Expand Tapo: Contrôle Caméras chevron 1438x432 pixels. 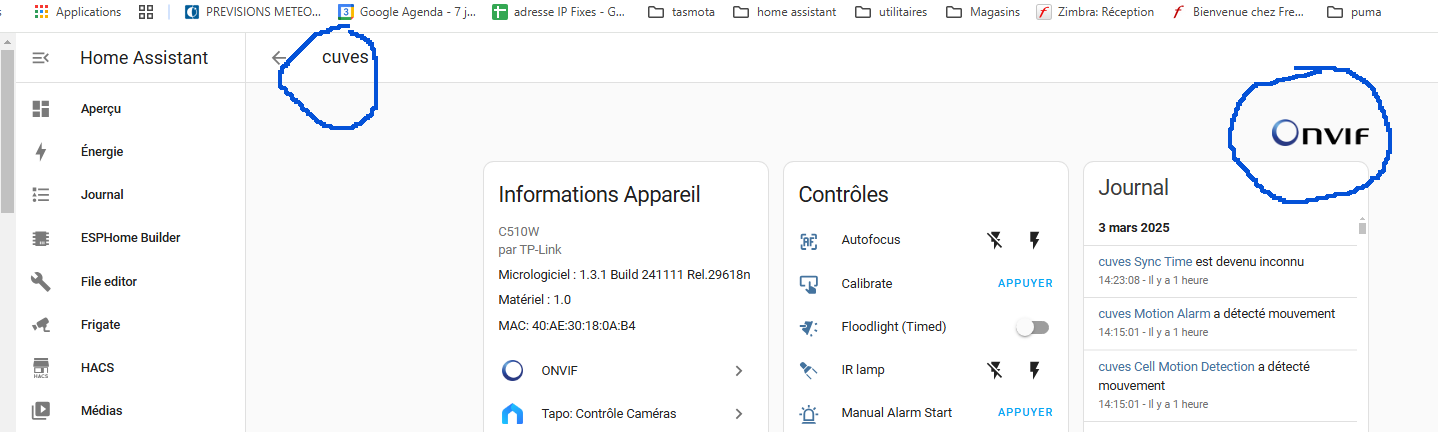coord(739,413)
